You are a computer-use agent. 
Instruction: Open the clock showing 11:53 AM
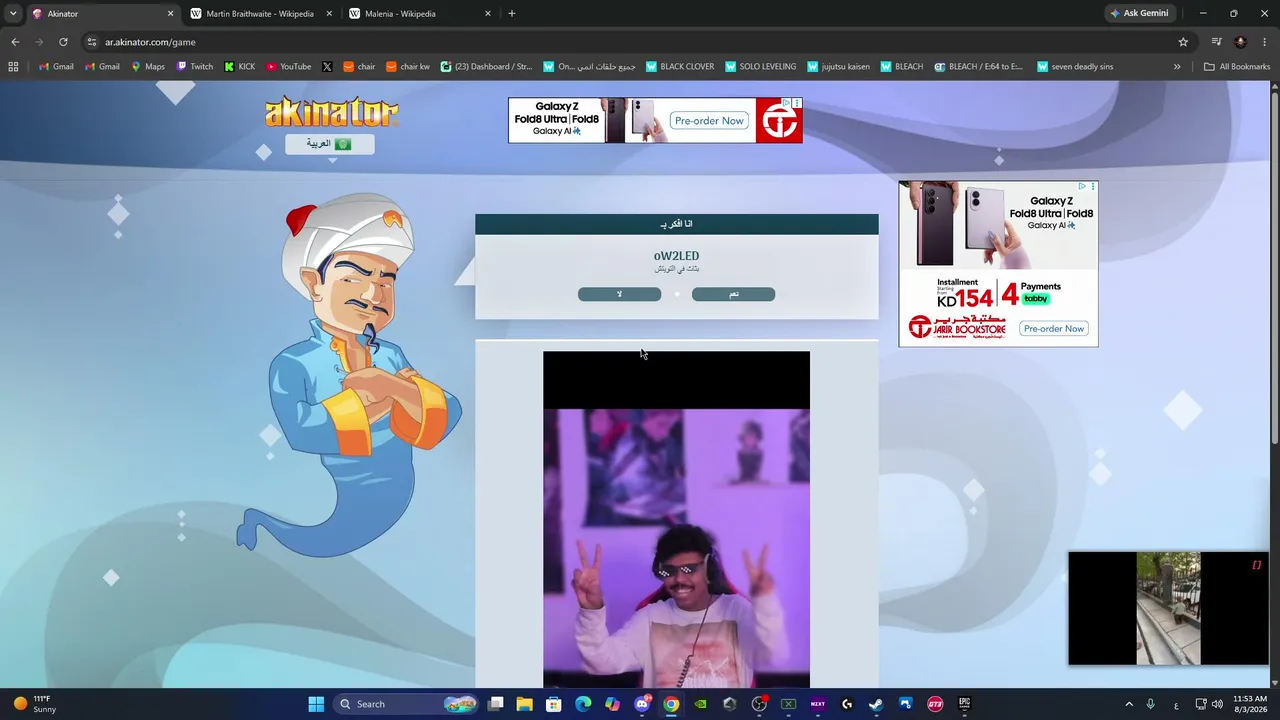point(1250,704)
